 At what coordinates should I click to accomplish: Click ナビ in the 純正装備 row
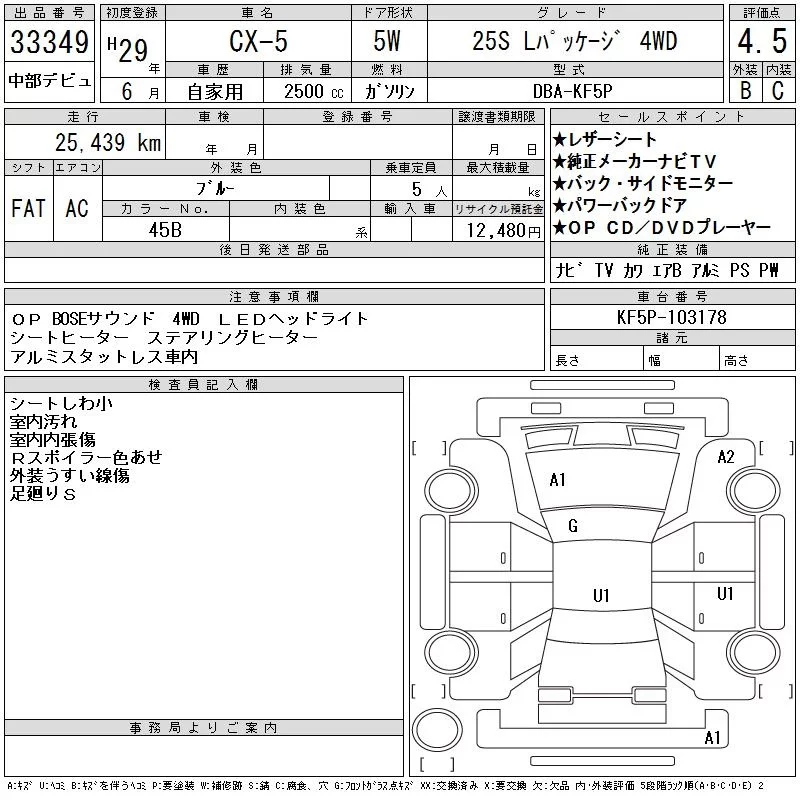(x=569, y=270)
